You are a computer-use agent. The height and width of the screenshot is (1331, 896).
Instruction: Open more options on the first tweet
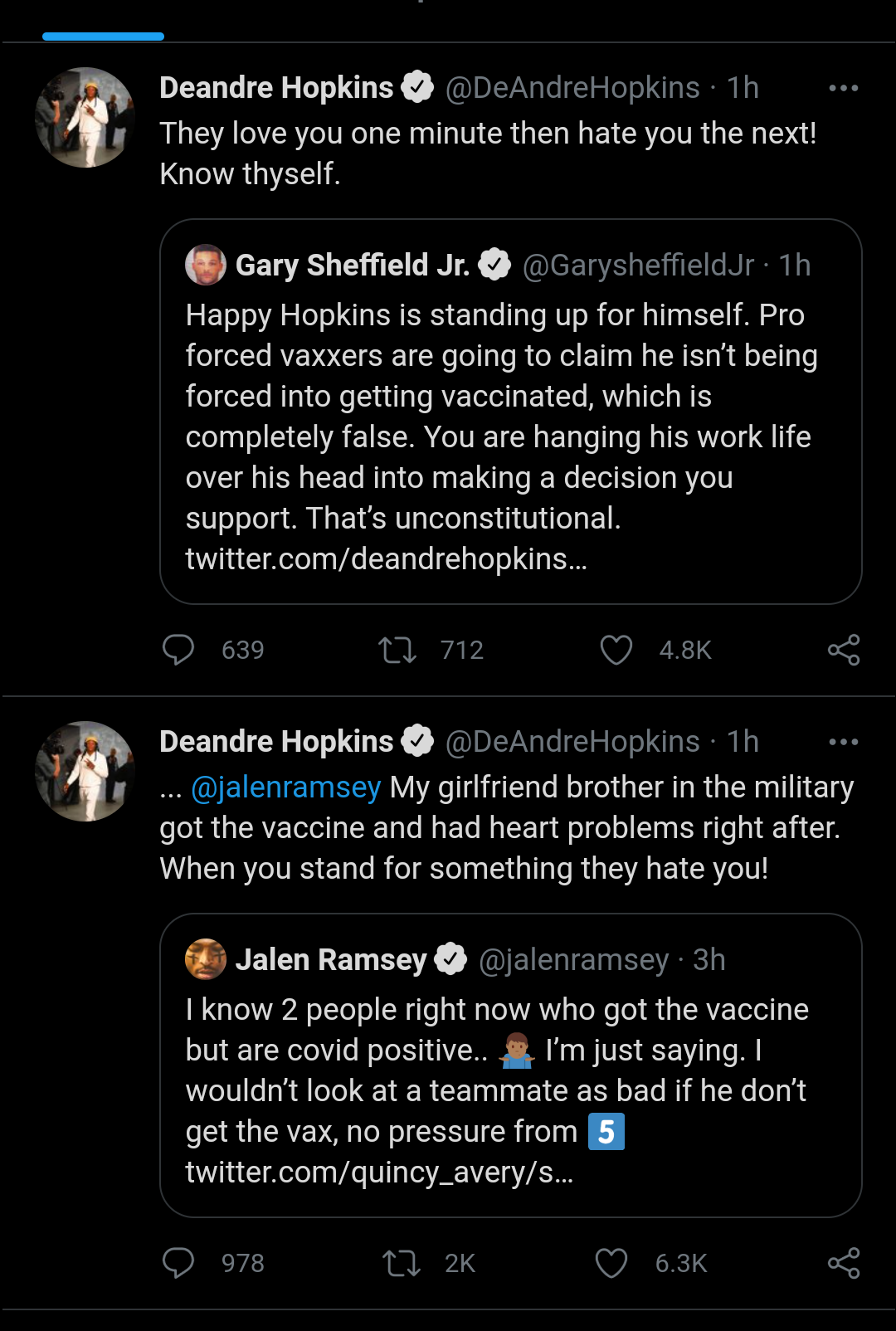[x=843, y=88]
